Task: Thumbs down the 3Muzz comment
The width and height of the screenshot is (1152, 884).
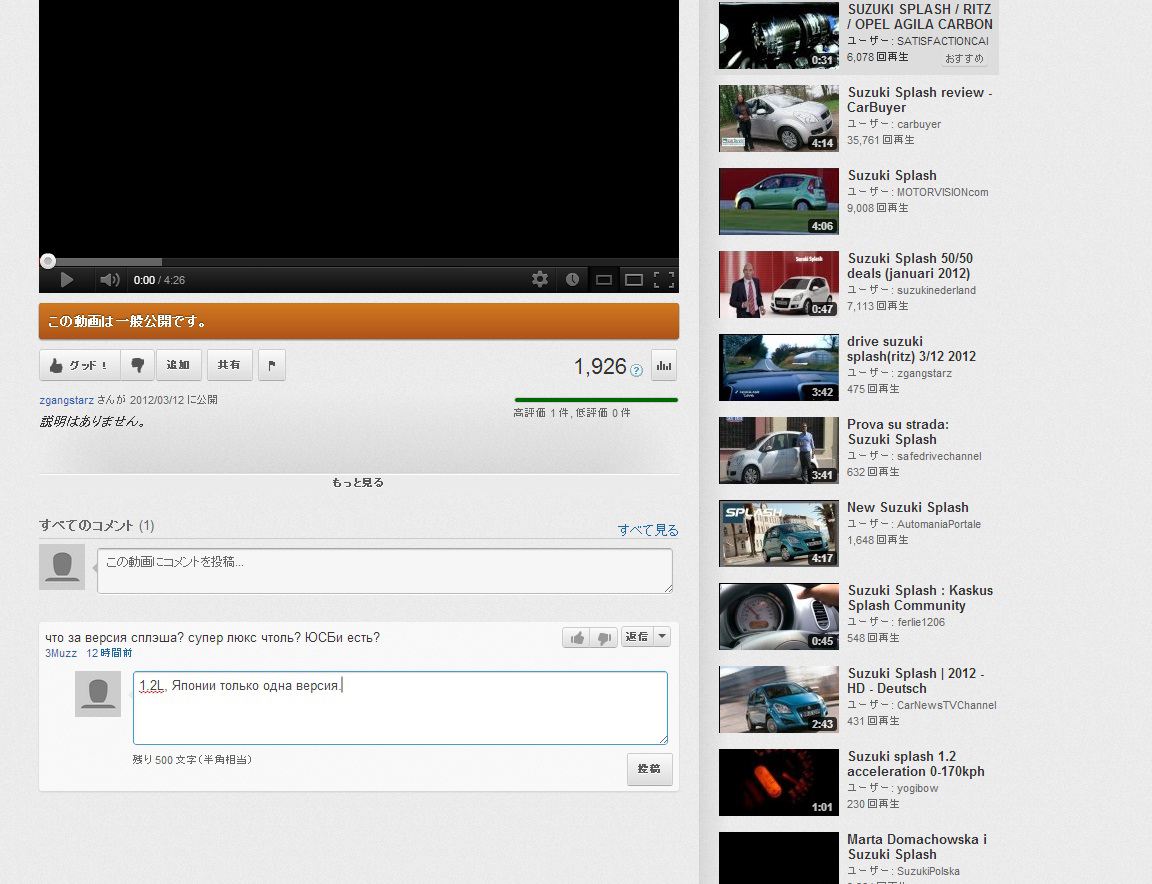Action: click(603, 638)
